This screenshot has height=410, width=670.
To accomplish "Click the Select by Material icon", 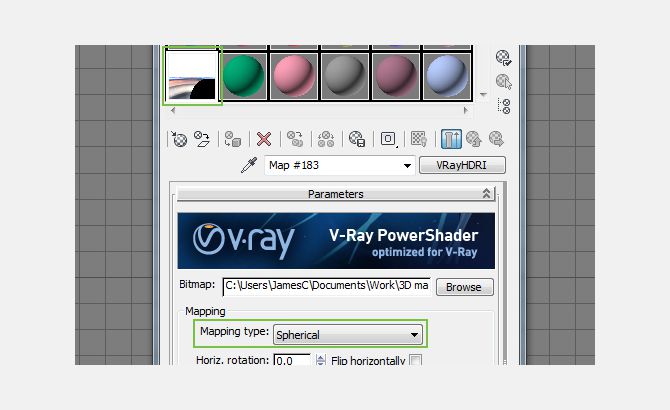I will 504,82.
